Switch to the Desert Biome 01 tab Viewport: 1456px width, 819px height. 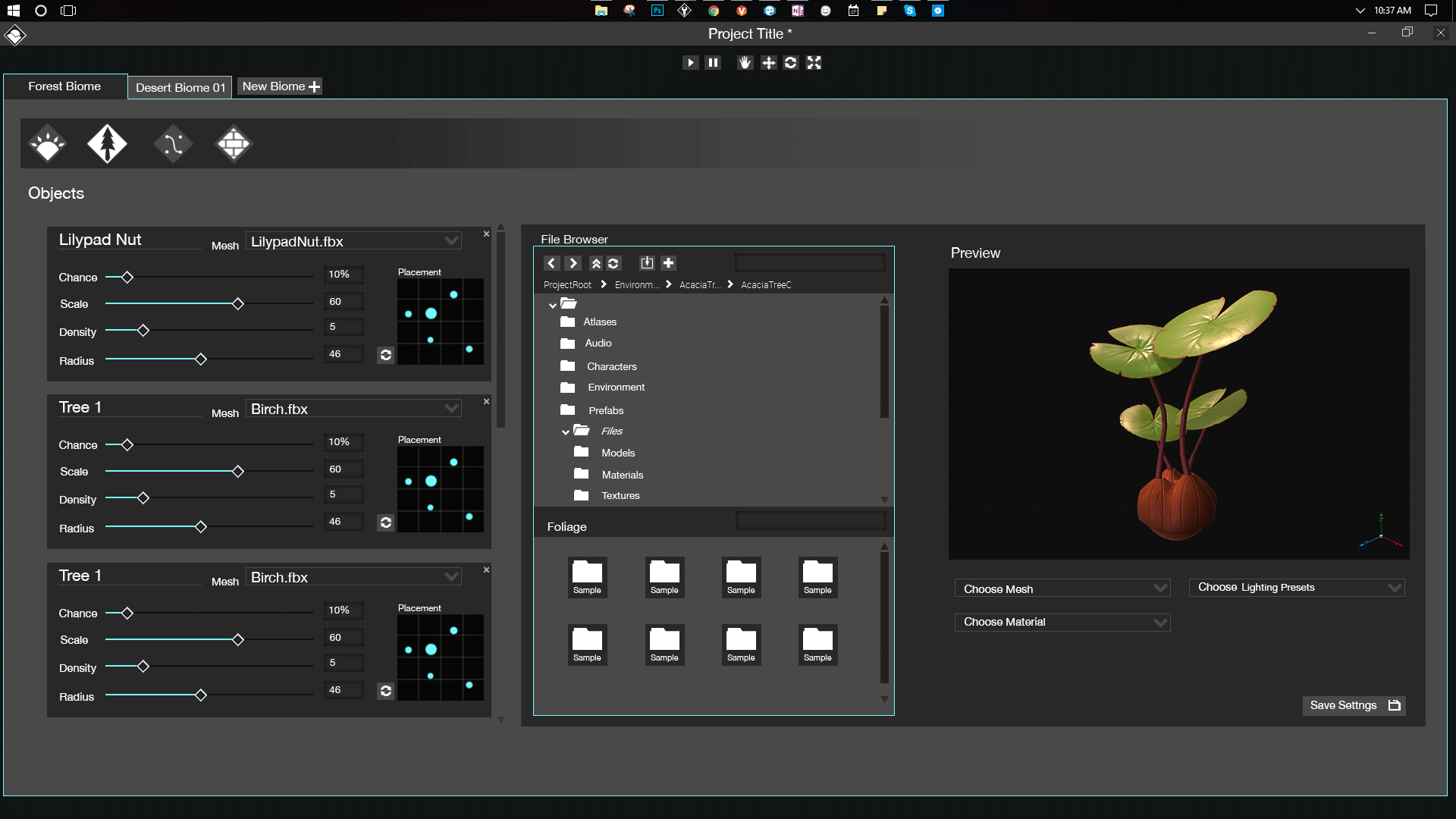(x=180, y=87)
